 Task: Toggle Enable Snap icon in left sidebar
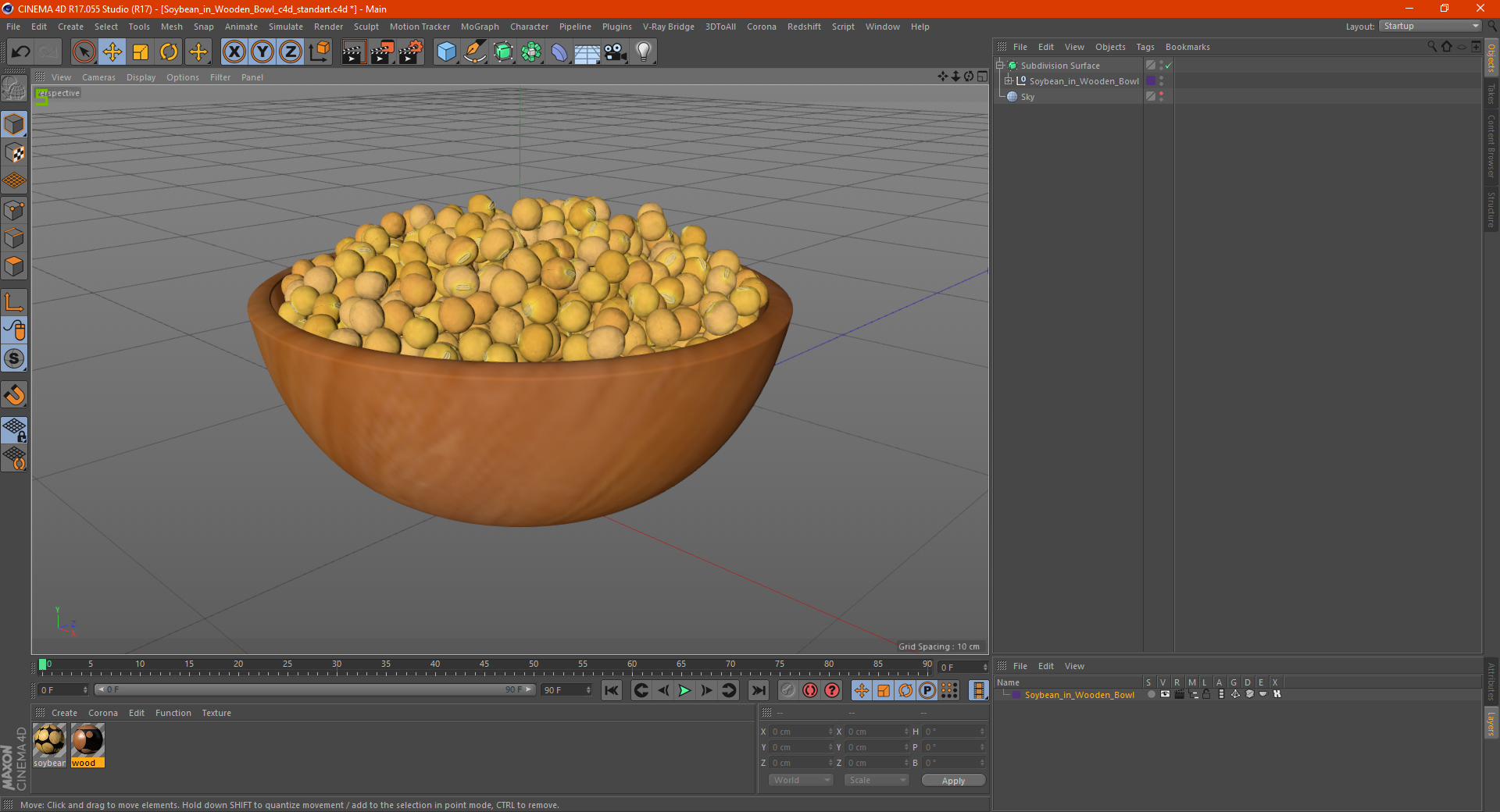tap(14, 358)
